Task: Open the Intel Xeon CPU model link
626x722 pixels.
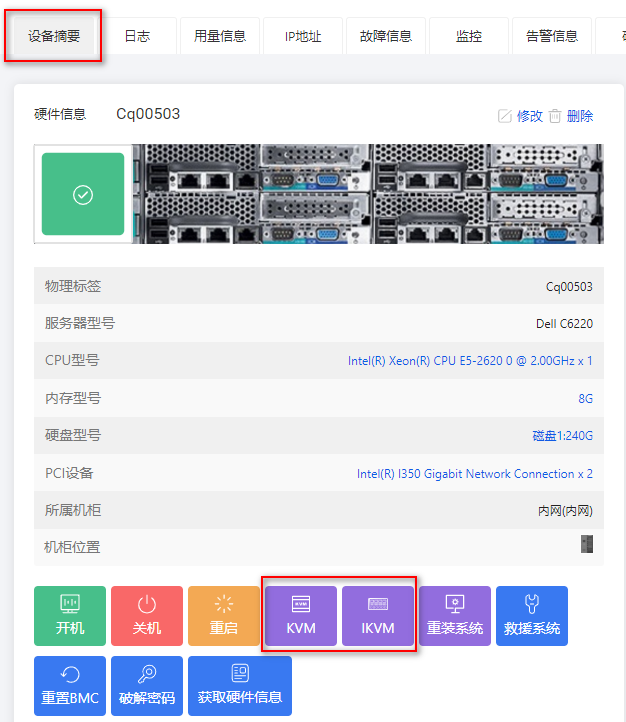Action: (470, 361)
